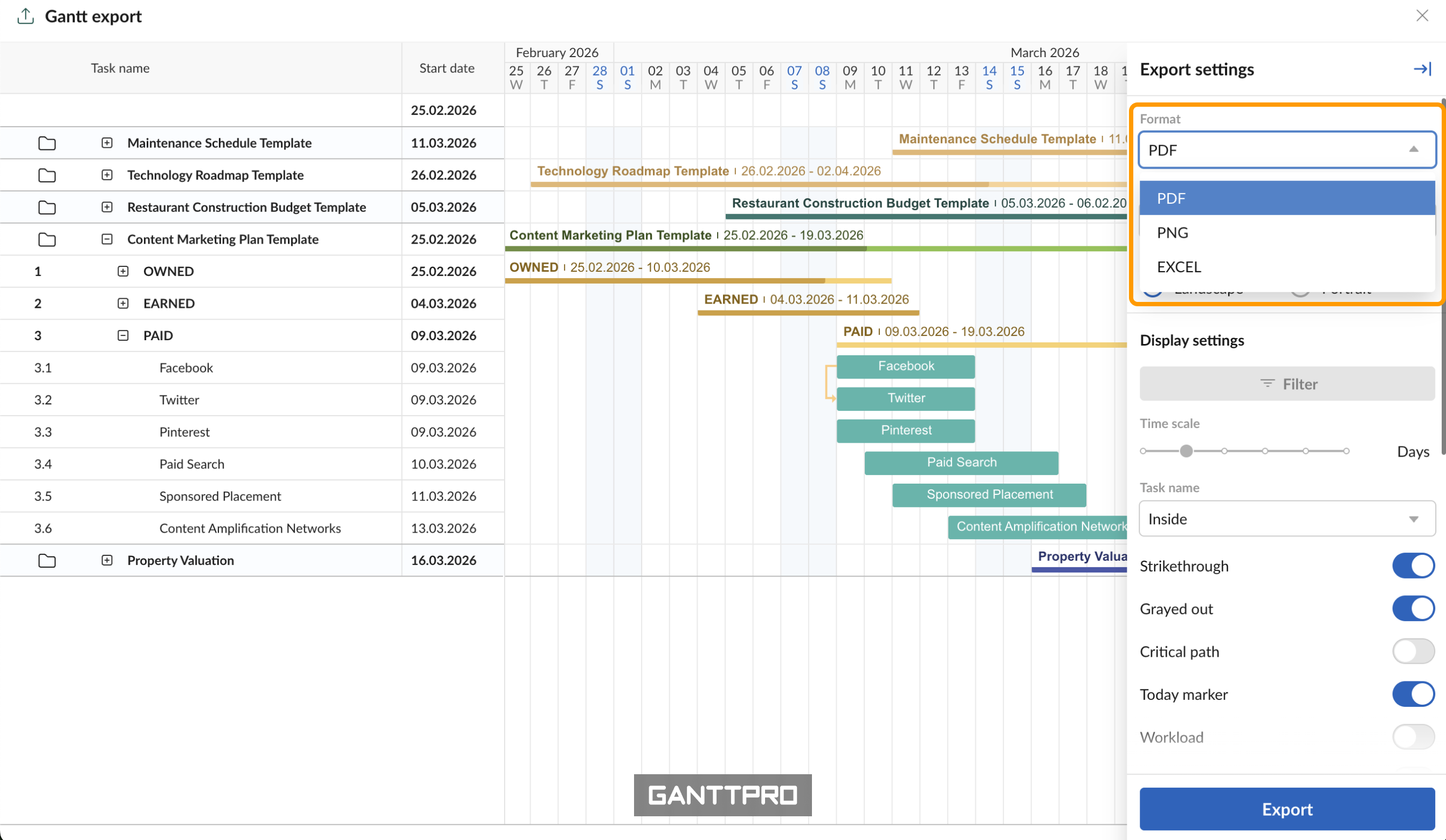Collapse the PAID task group
This screenshot has width=1446, height=840.
(123, 336)
